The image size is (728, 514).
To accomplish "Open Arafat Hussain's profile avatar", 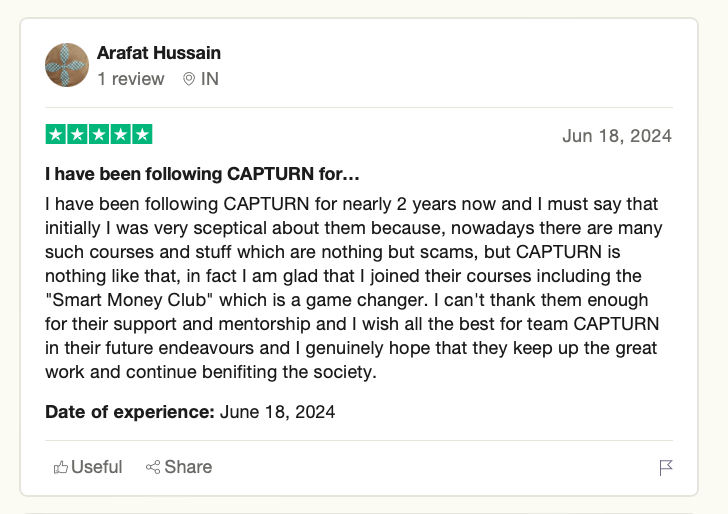I will coord(67,65).
